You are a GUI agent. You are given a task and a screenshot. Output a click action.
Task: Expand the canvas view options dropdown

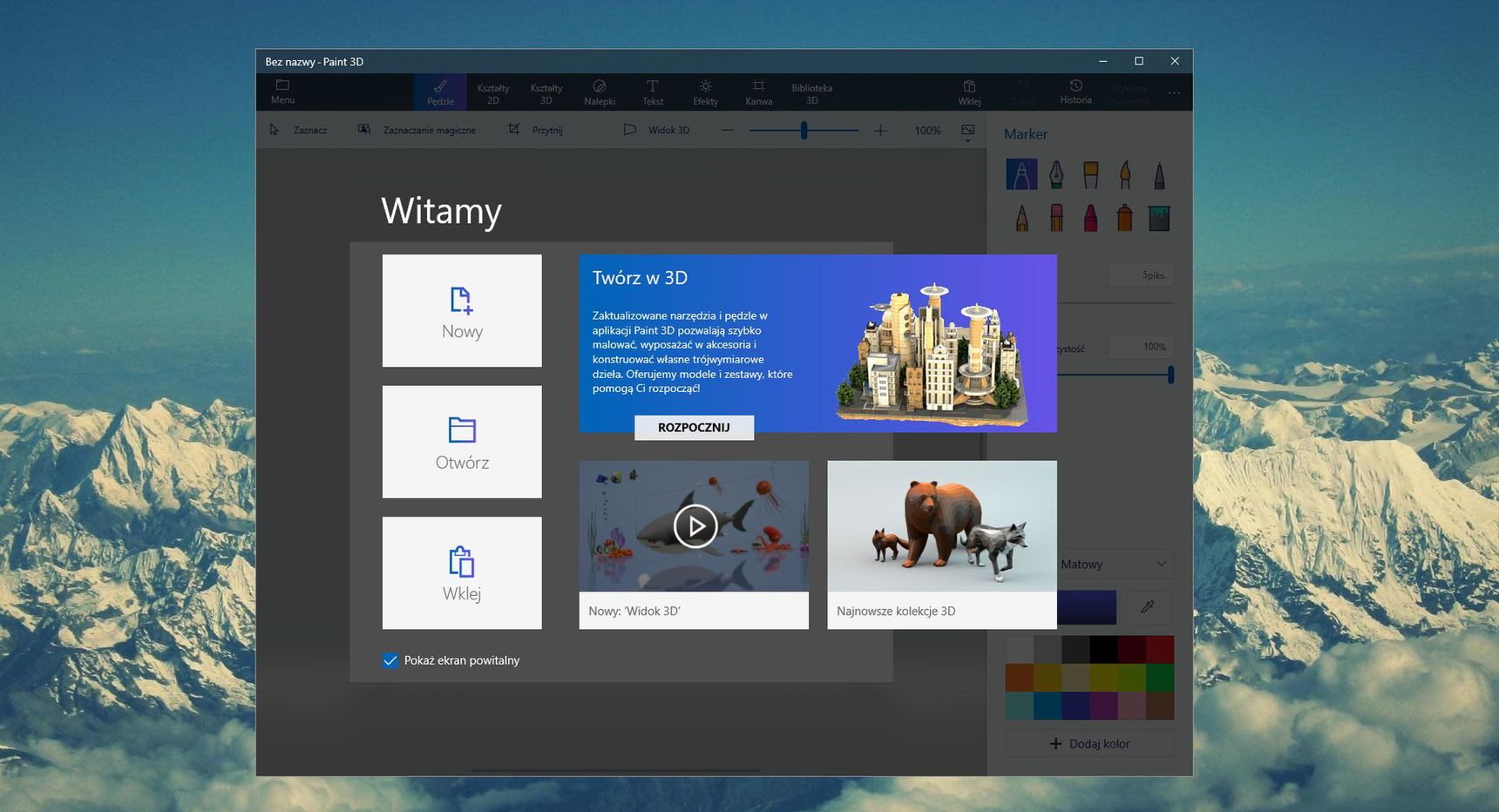click(967, 132)
